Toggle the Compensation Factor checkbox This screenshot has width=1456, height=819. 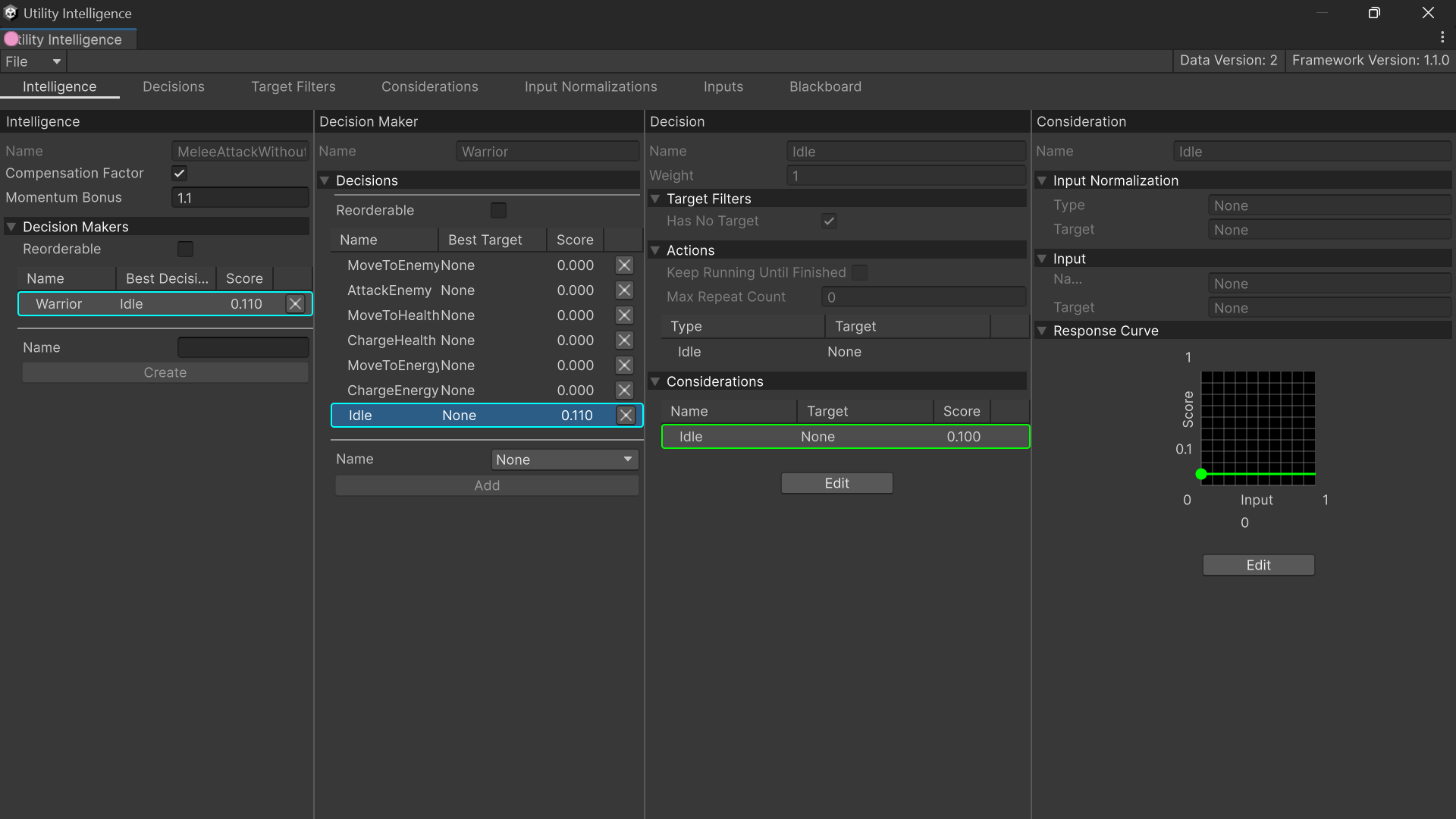pos(180,174)
